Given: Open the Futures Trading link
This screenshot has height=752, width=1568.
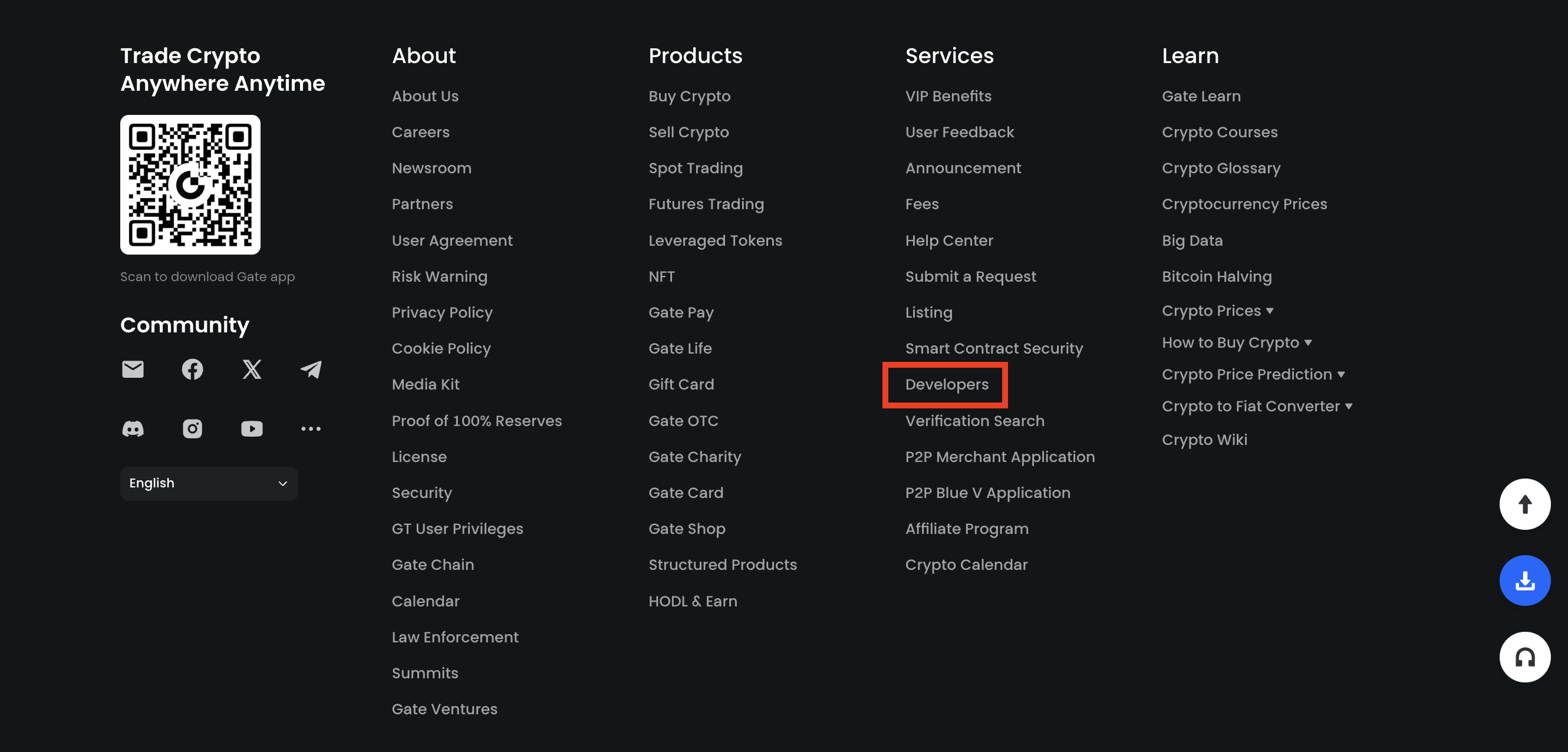Looking at the screenshot, I should 706,205.
